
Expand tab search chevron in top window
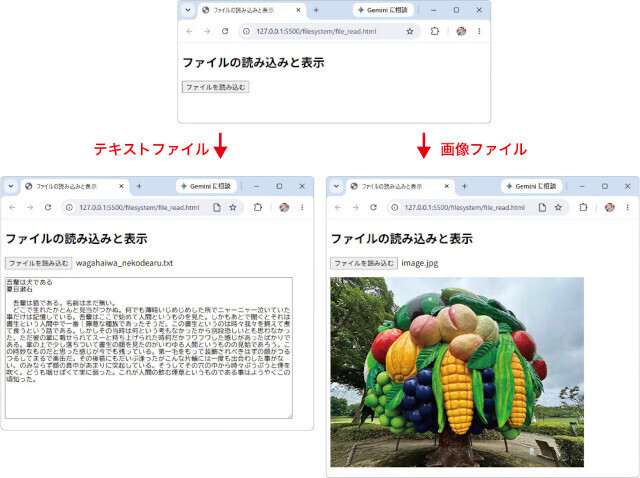[188, 10]
